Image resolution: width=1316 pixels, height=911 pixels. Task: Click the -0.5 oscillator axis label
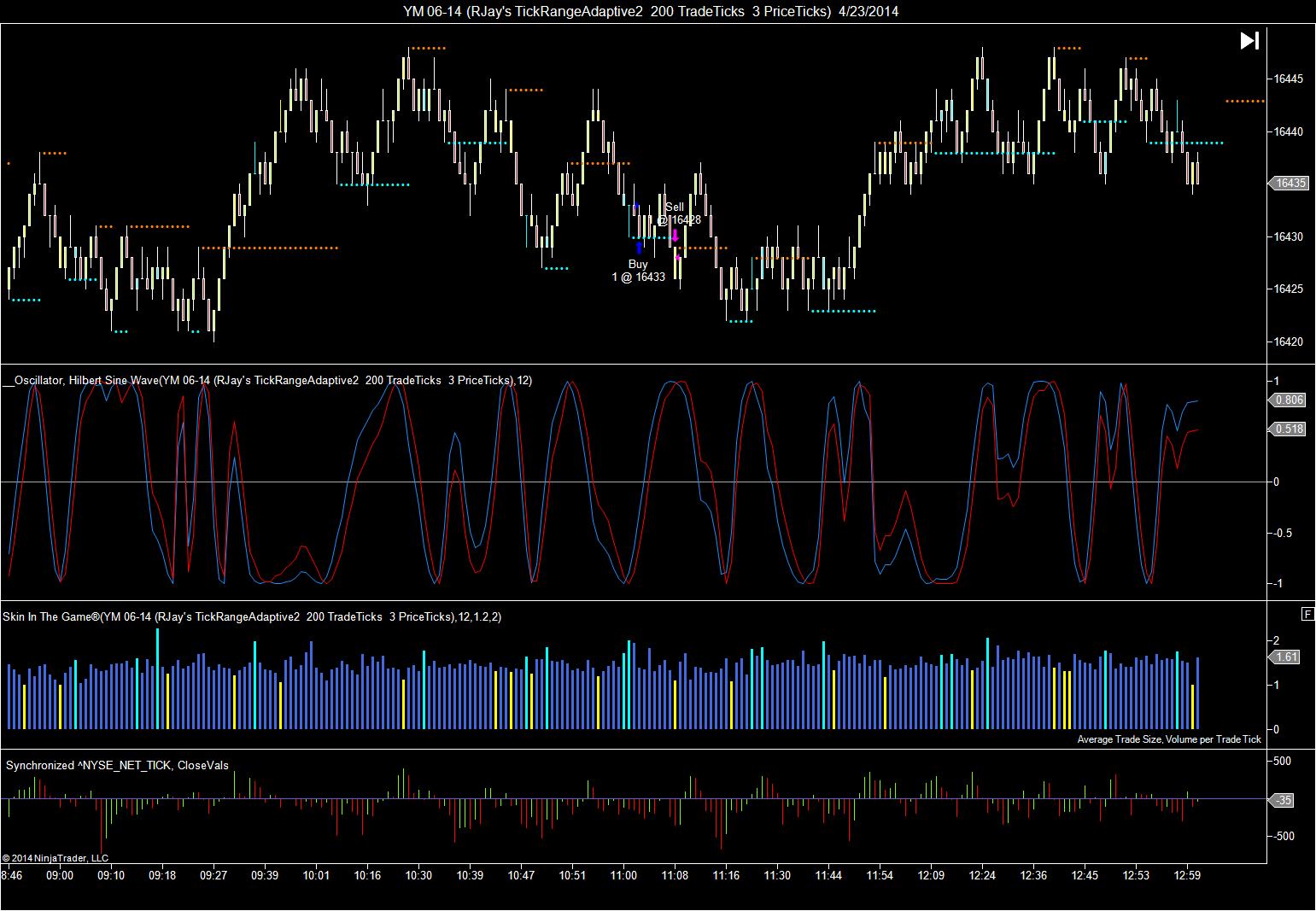pos(1283,533)
